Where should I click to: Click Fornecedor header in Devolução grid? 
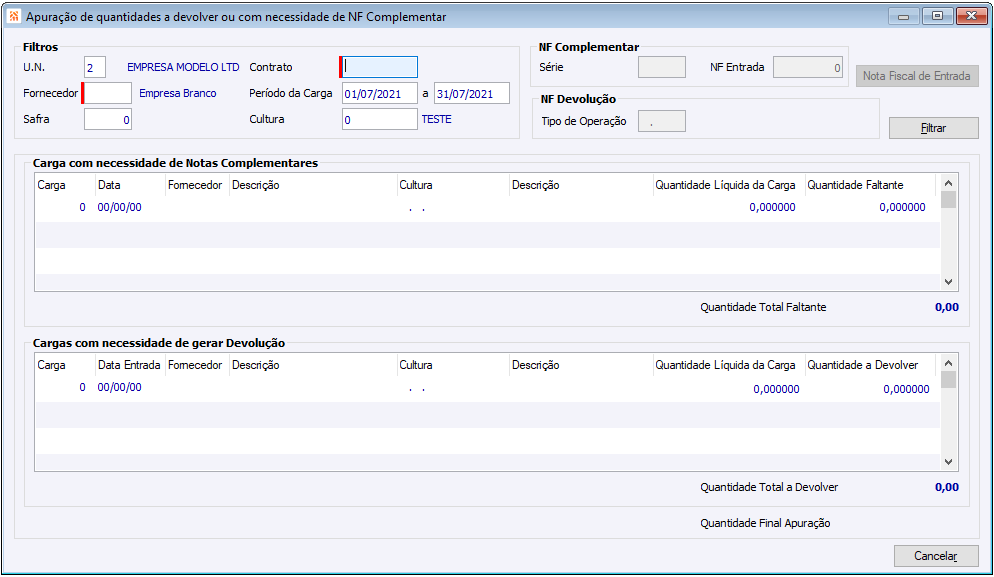(195, 365)
